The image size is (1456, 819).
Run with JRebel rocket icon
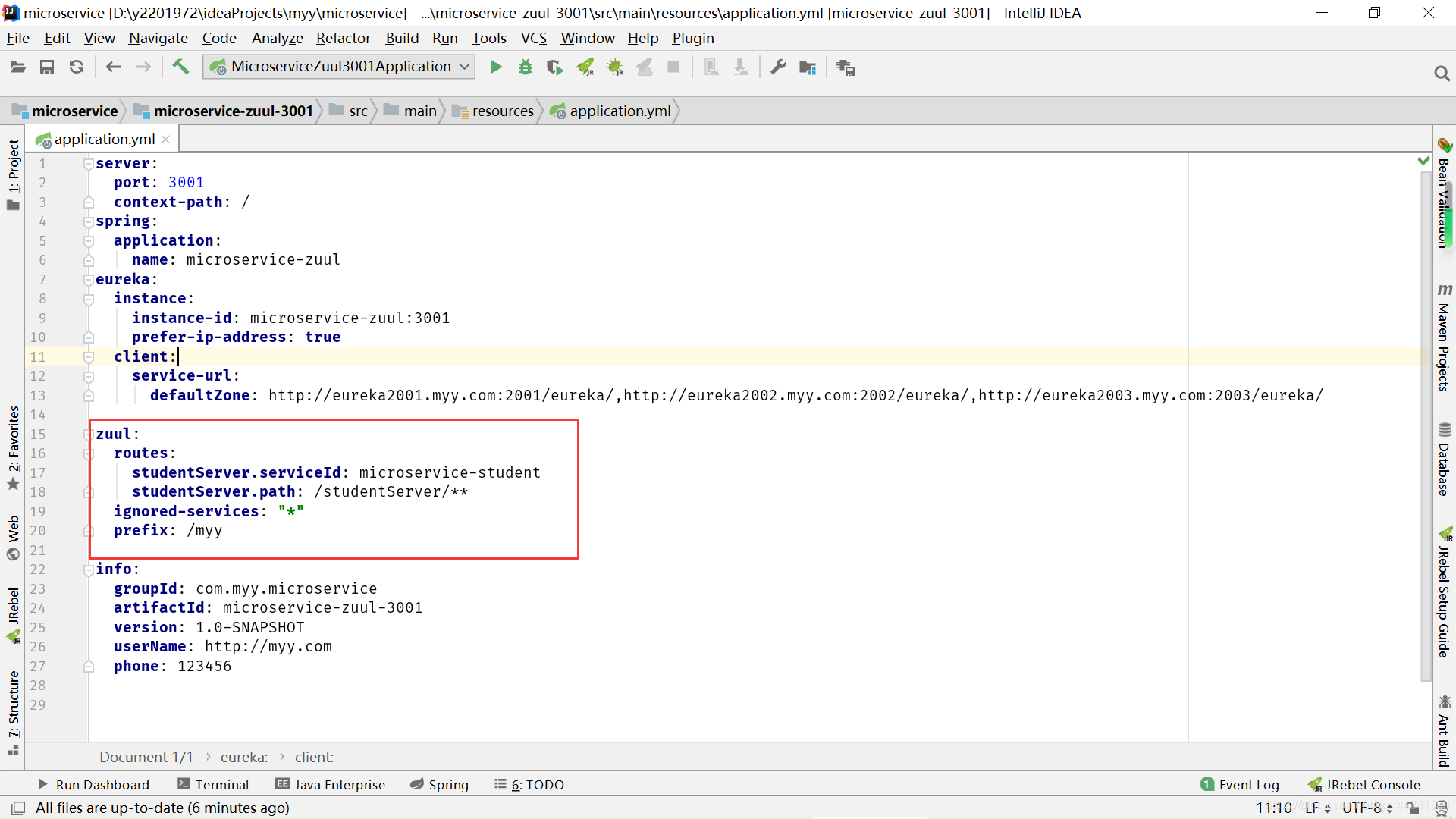pos(585,67)
